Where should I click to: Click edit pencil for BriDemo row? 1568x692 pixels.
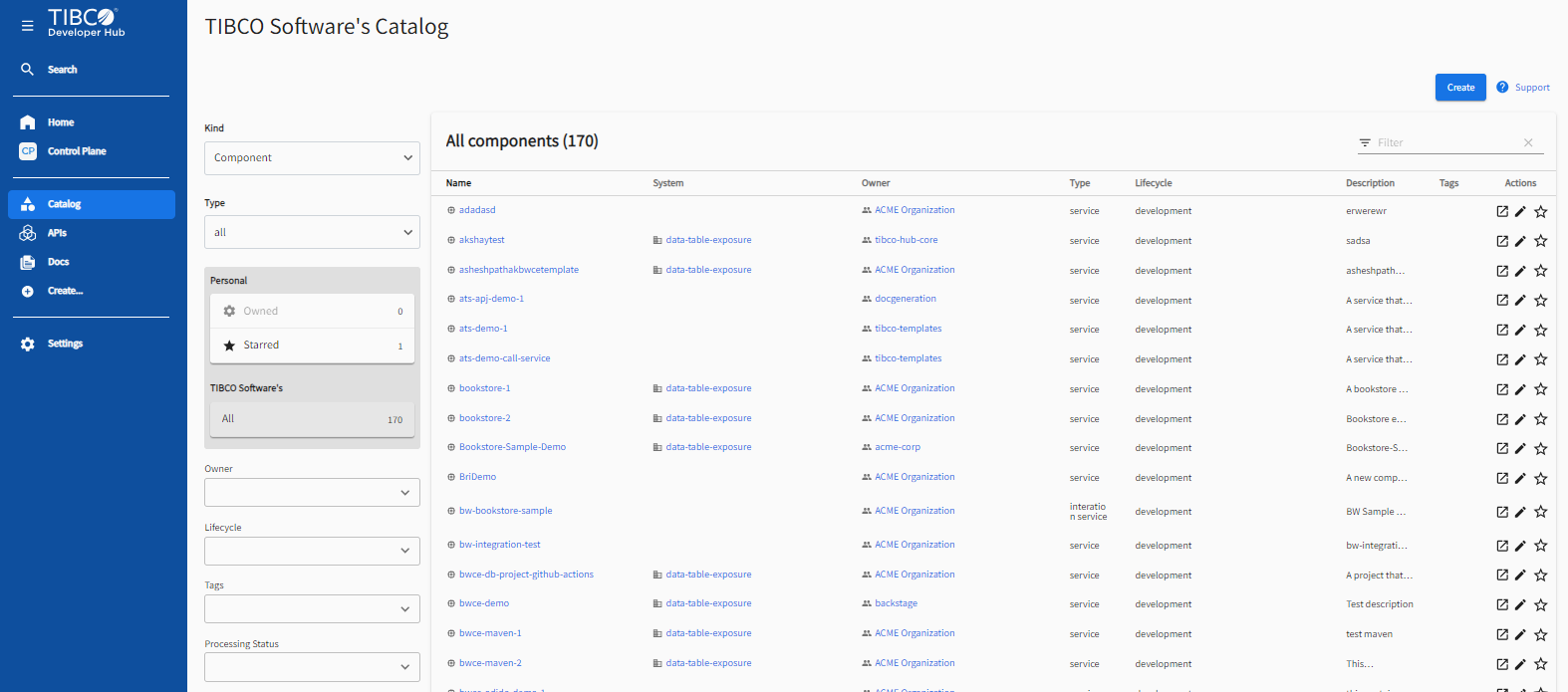(x=1520, y=478)
